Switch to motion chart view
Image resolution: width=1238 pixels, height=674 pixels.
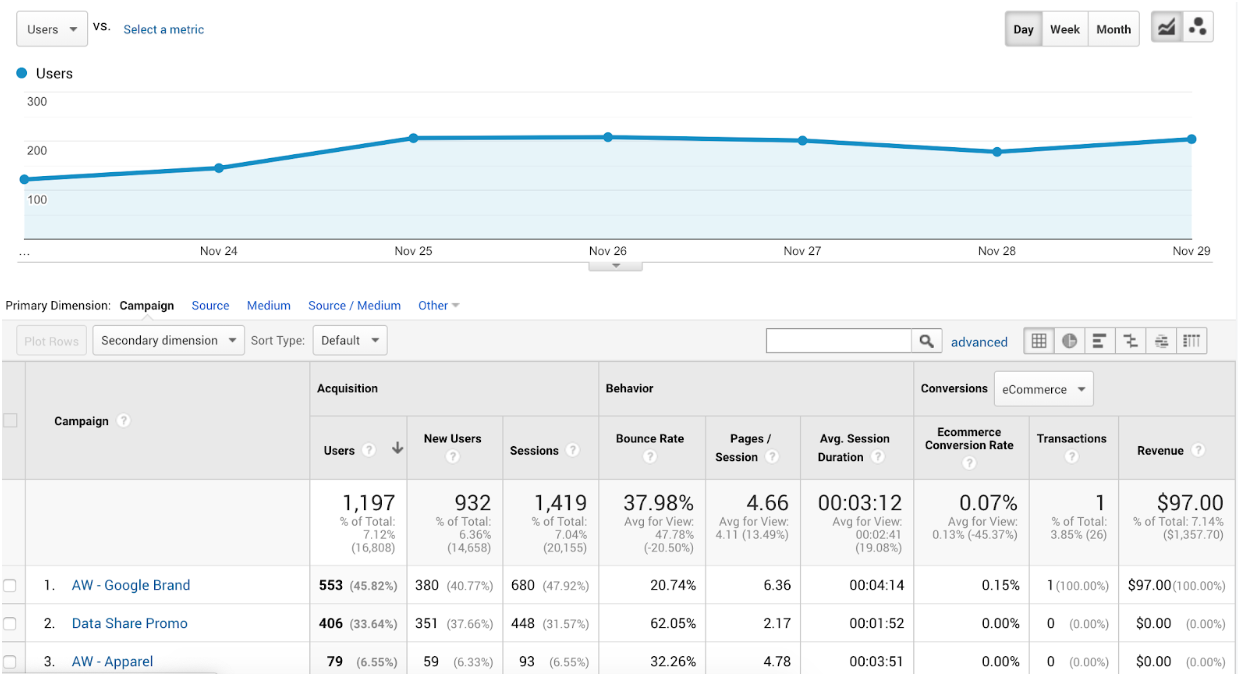pyautogui.click(x=1198, y=28)
